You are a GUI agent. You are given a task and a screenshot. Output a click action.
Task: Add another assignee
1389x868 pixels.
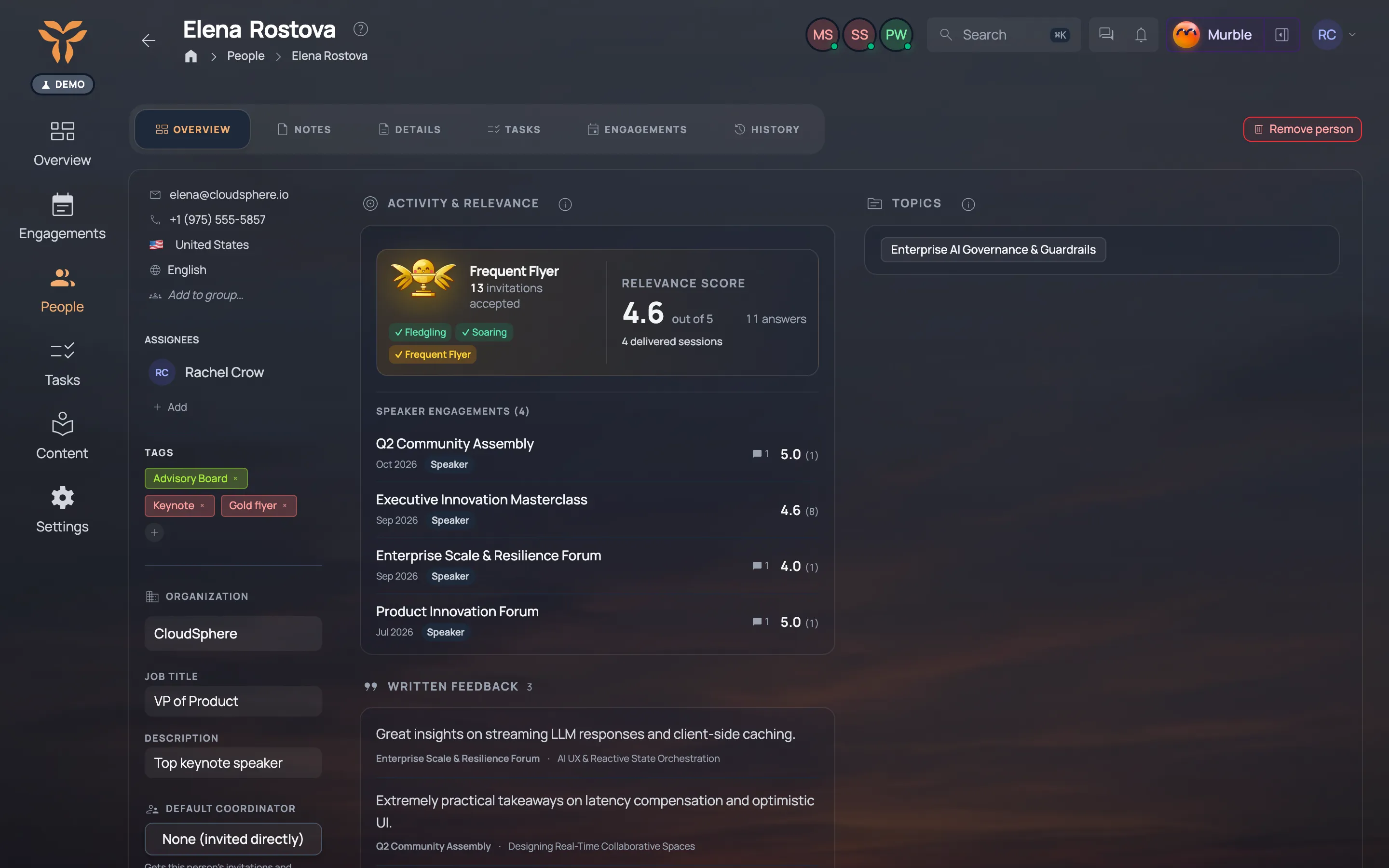point(170,407)
